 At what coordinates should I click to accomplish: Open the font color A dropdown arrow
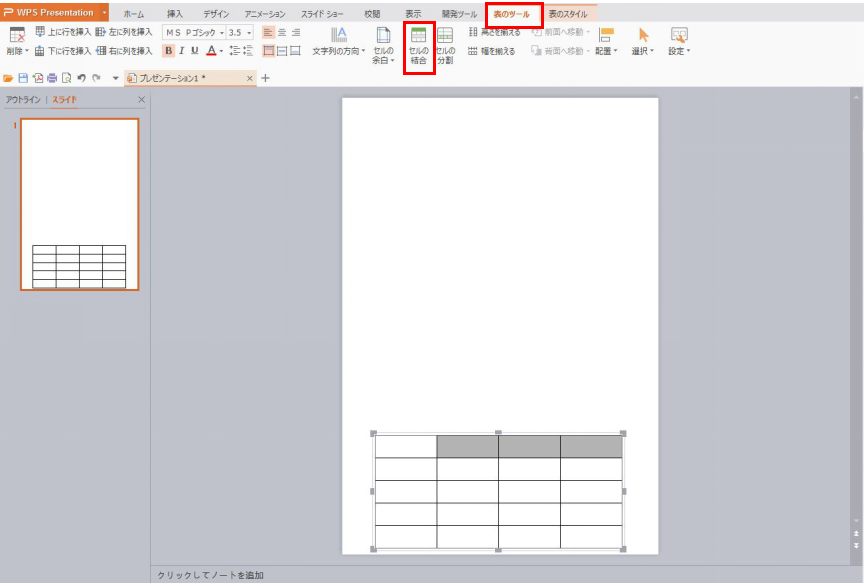[x=221, y=51]
